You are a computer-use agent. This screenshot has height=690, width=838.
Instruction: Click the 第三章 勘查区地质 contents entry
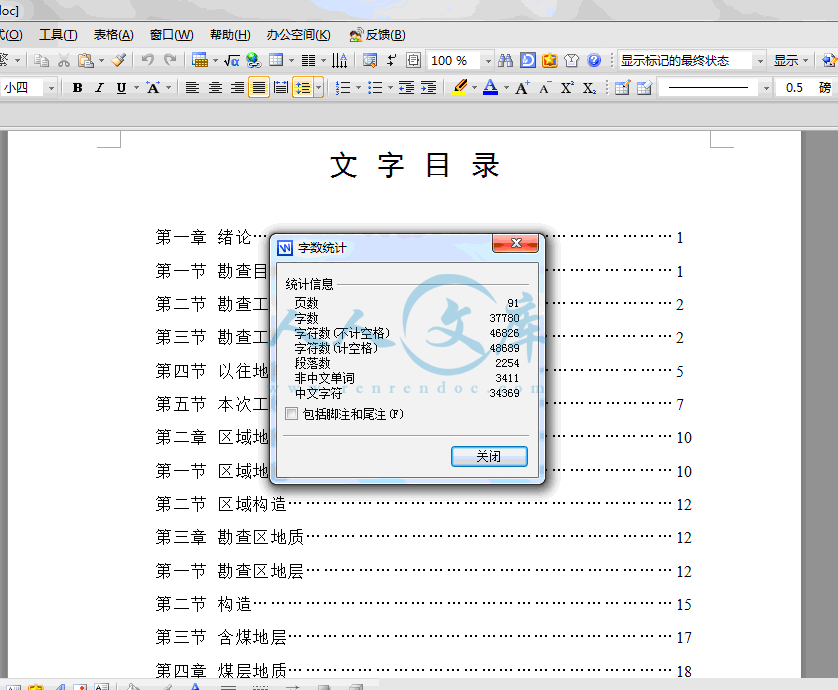click(x=423, y=537)
